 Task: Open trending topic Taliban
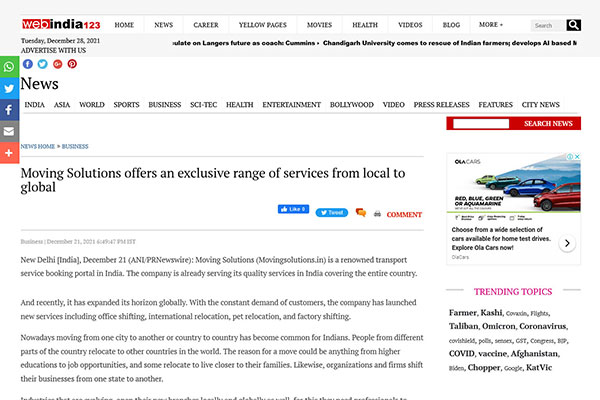[x=463, y=326]
